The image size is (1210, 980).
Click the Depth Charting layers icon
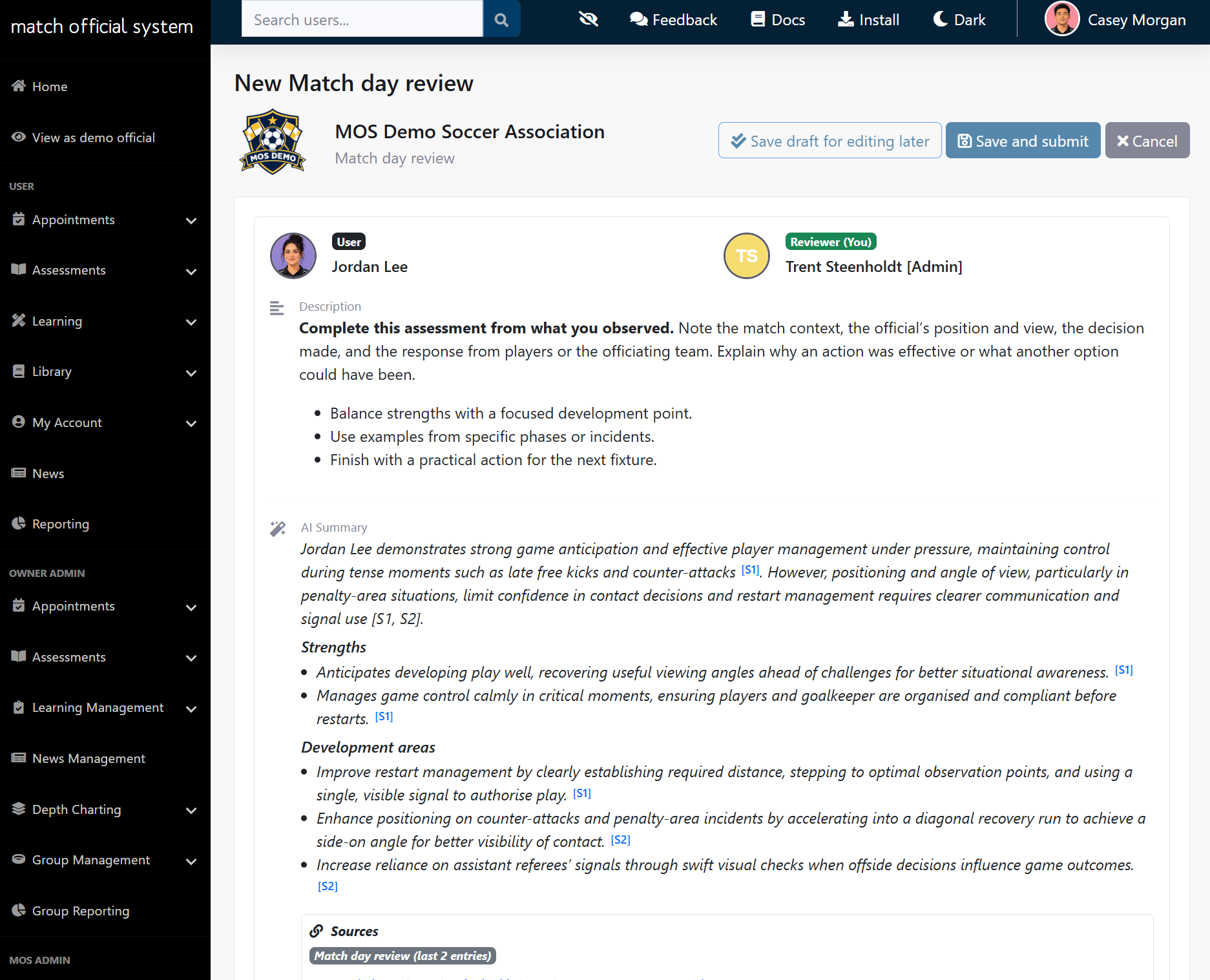[x=19, y=808]
